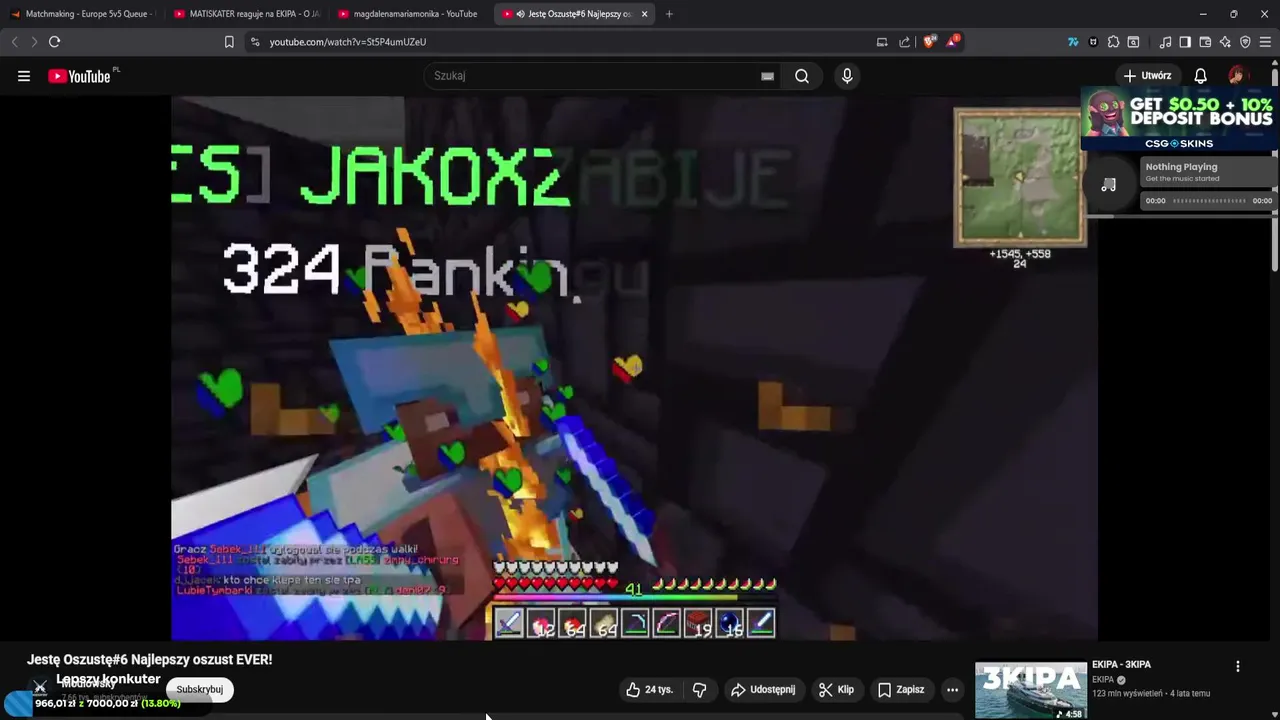Open the account avatar menu

point(1238,76)
